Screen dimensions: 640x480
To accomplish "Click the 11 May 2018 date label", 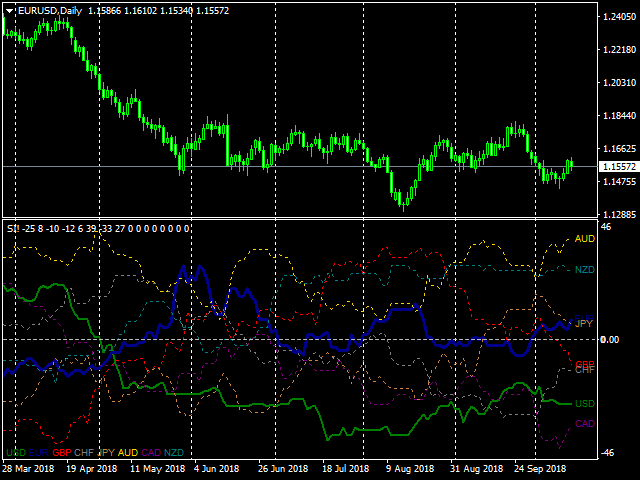I will [158, 468].
